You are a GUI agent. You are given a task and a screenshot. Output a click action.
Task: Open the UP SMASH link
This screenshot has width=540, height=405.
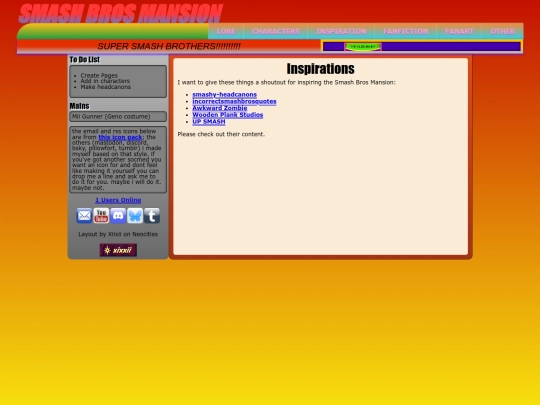pyautogui.click(x=209, y=122)
